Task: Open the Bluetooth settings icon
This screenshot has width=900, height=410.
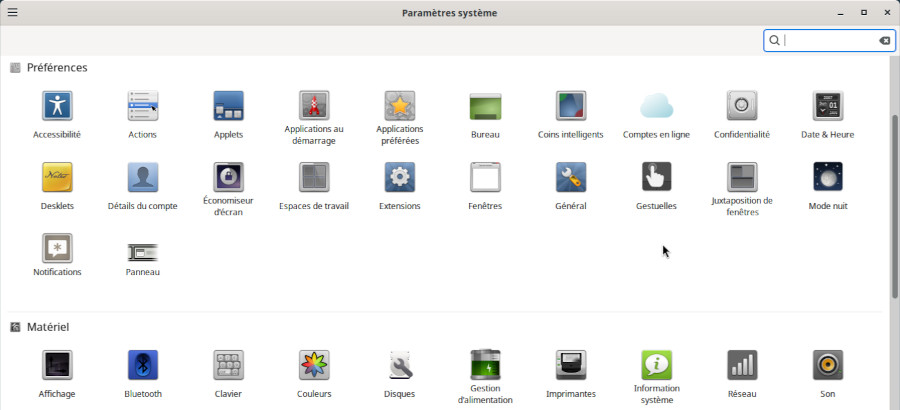Action: (142, 365)
